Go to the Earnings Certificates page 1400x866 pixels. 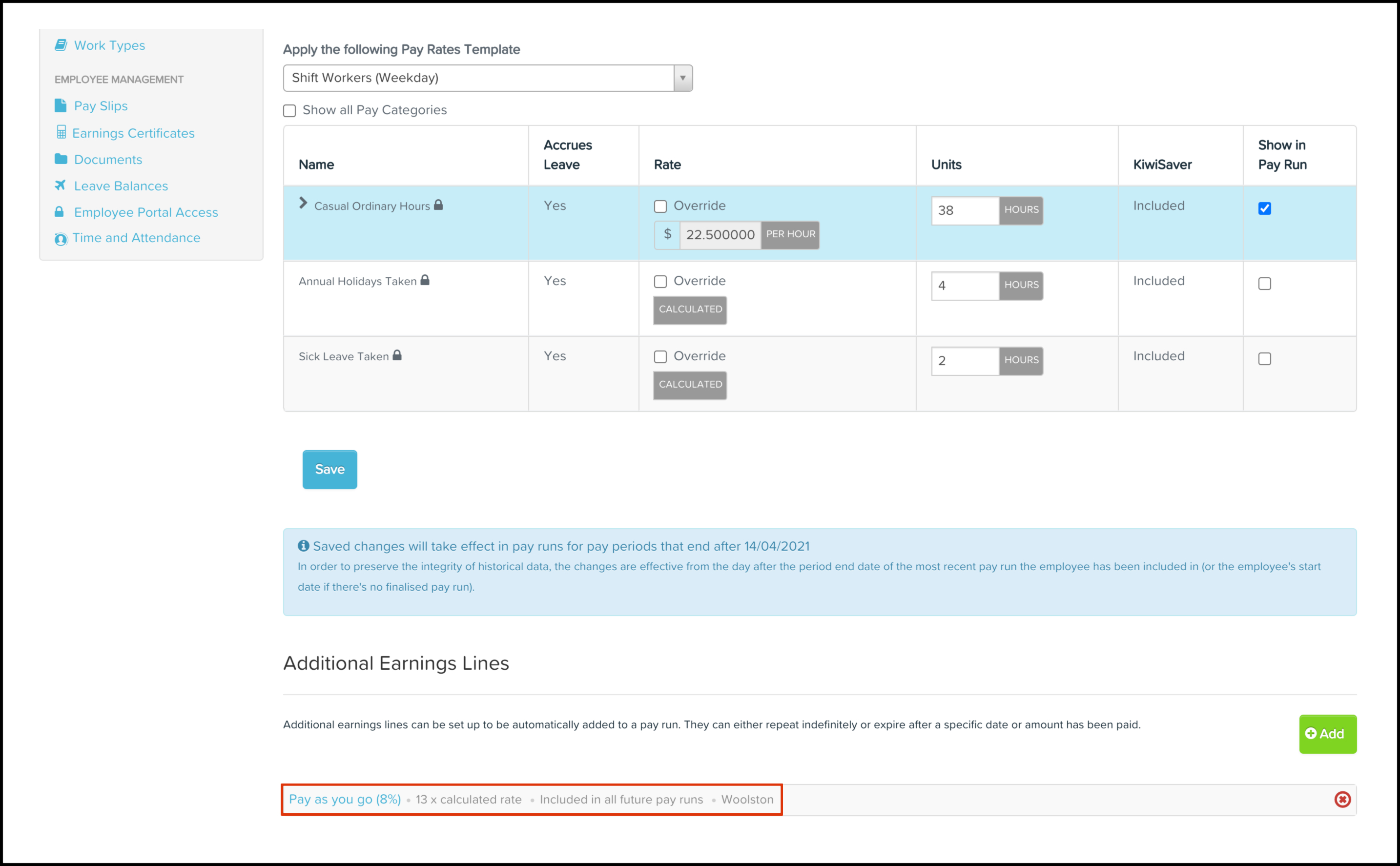tap(133, 133)
